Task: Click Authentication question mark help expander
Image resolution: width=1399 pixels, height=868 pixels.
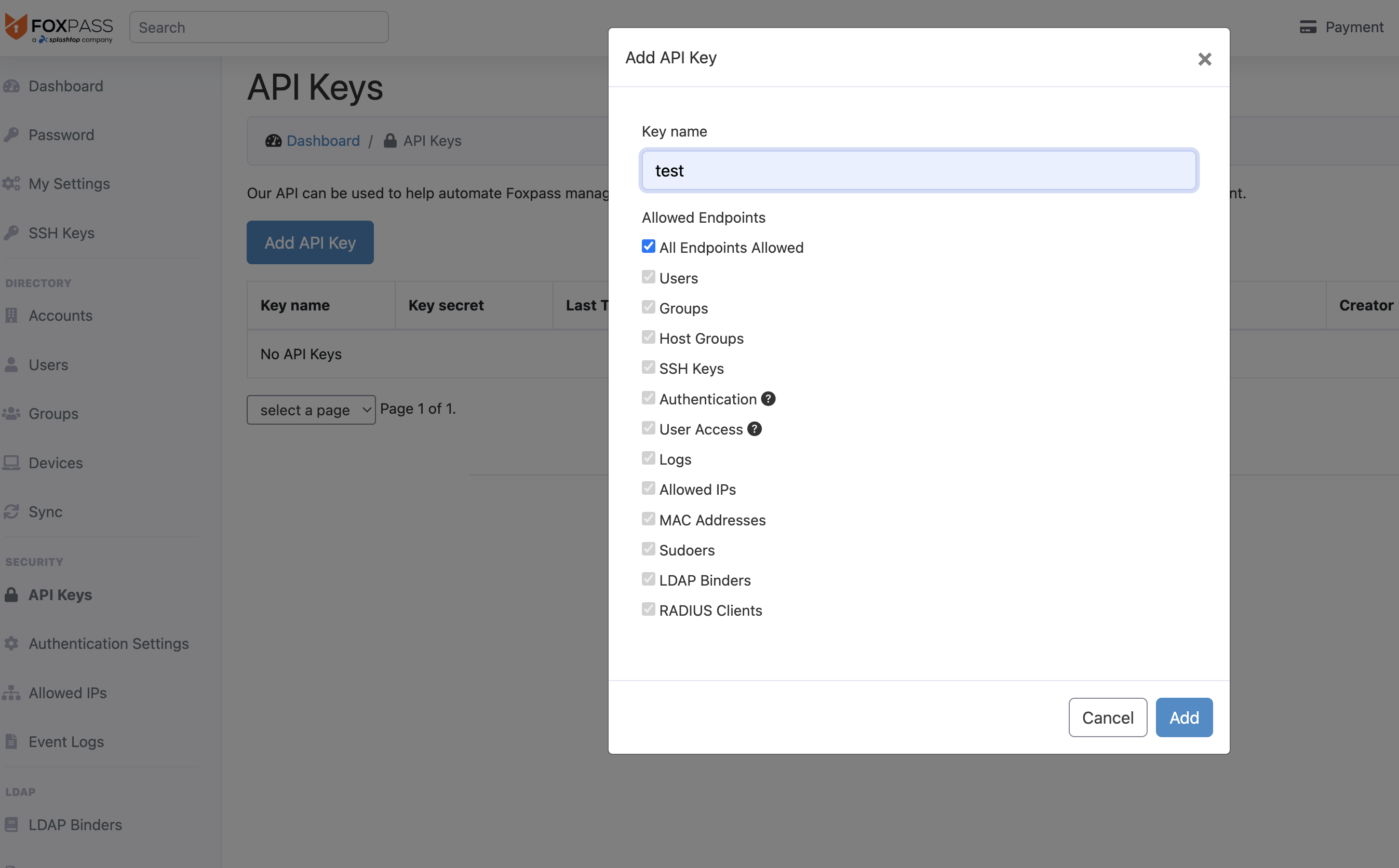Action: tap(768, 398)
